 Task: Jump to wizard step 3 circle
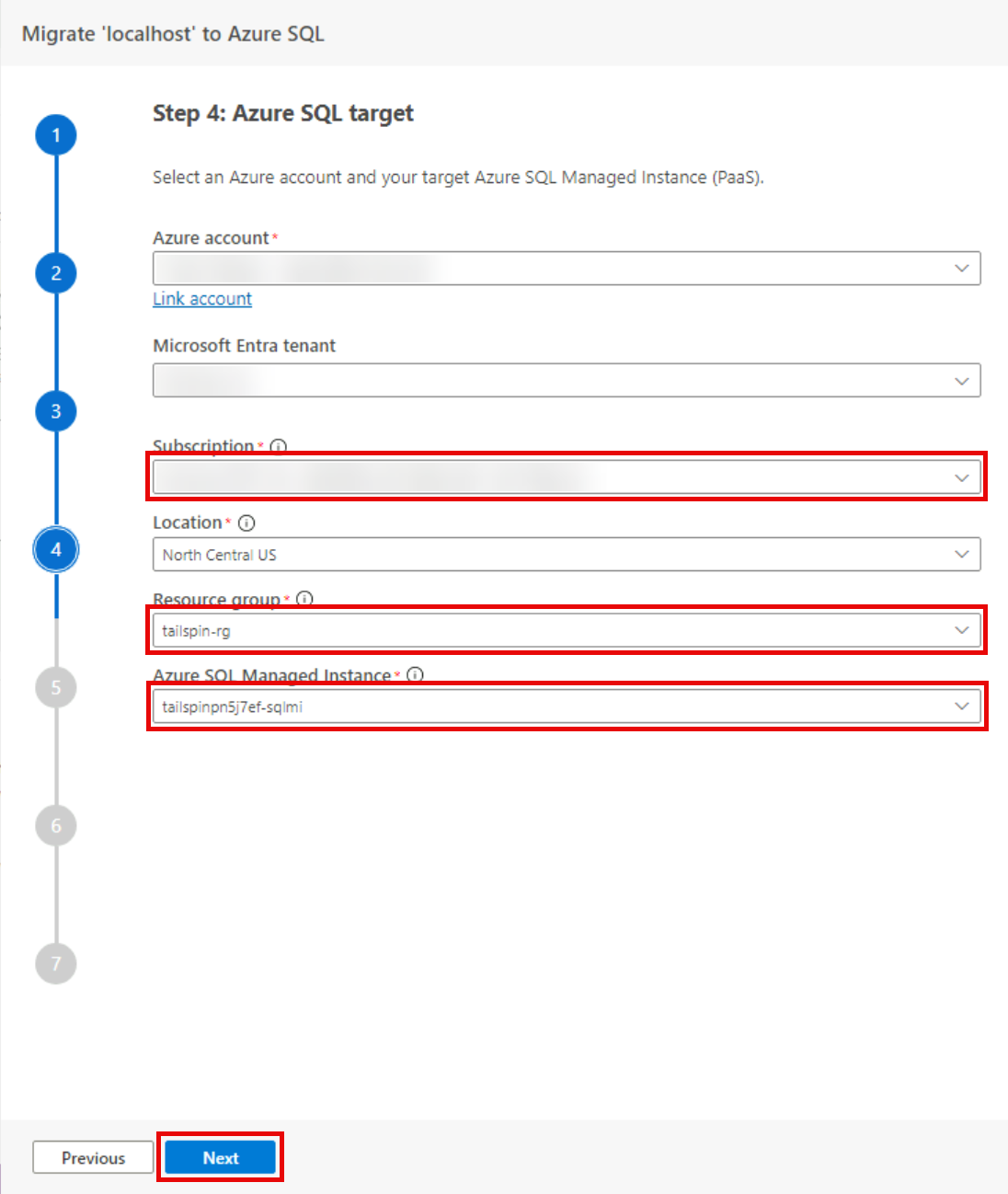pyautogui.click(x=56, y=411)
